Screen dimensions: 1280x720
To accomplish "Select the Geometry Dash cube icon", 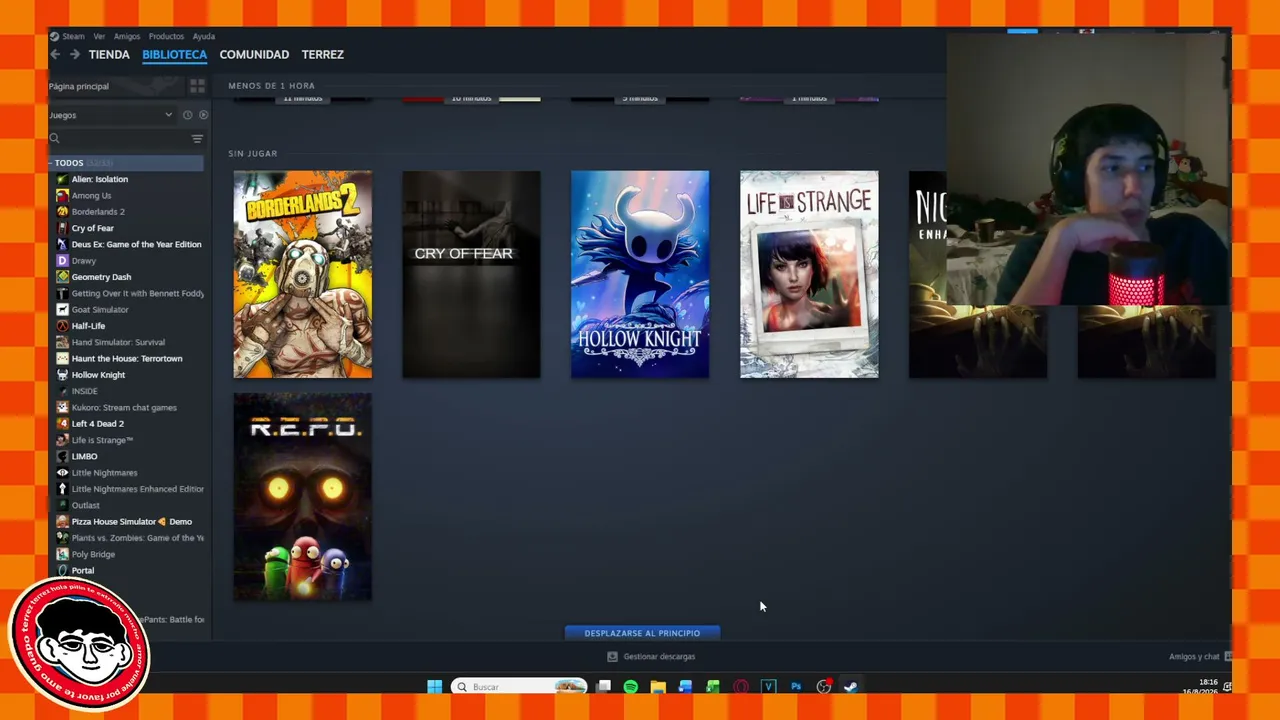I will click(62, 277).
